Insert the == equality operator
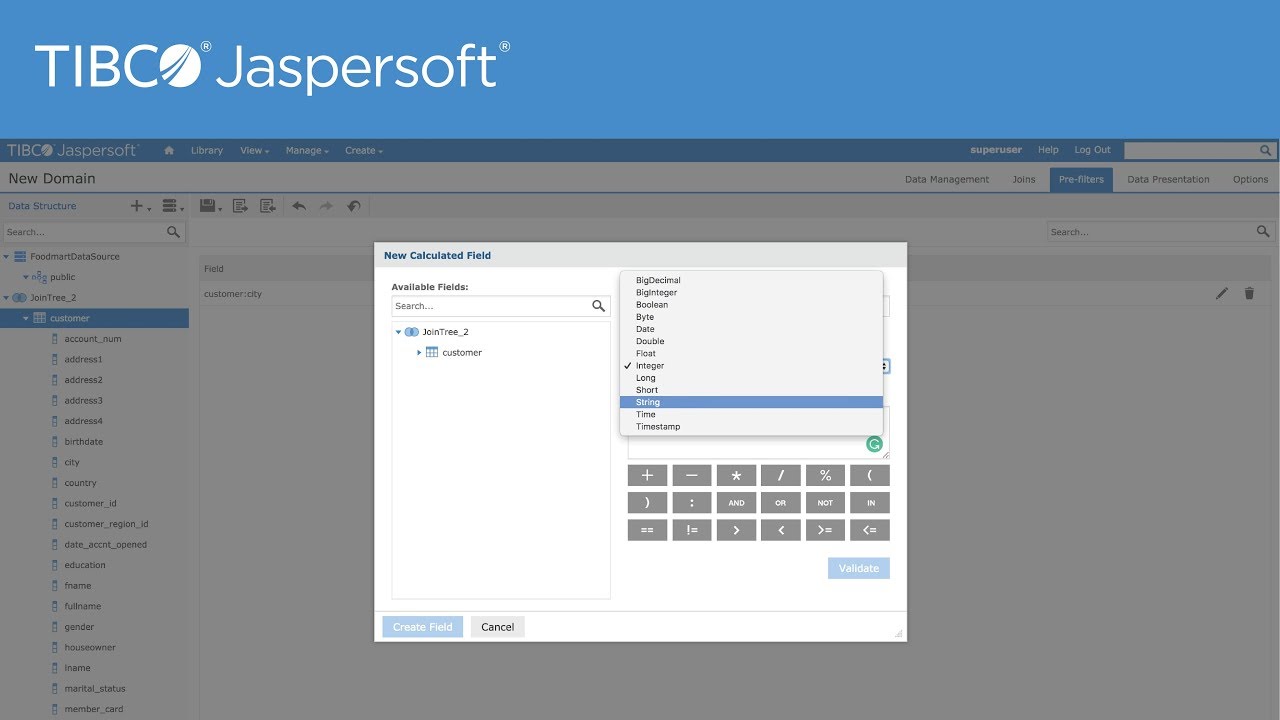The width and height of the screenshot is (1280, 720). [647, 530]
